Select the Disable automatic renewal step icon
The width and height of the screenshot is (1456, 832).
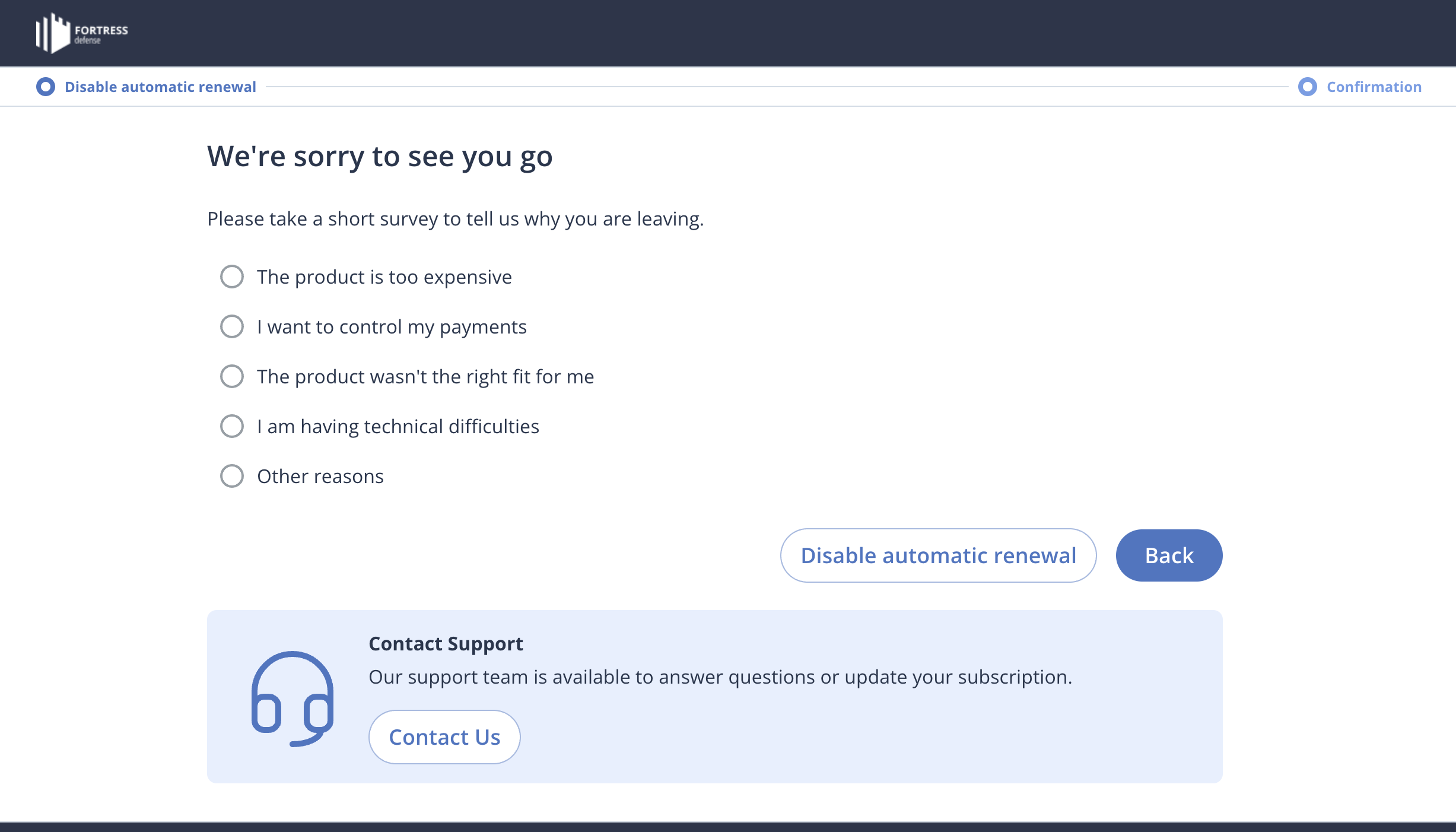45,87
